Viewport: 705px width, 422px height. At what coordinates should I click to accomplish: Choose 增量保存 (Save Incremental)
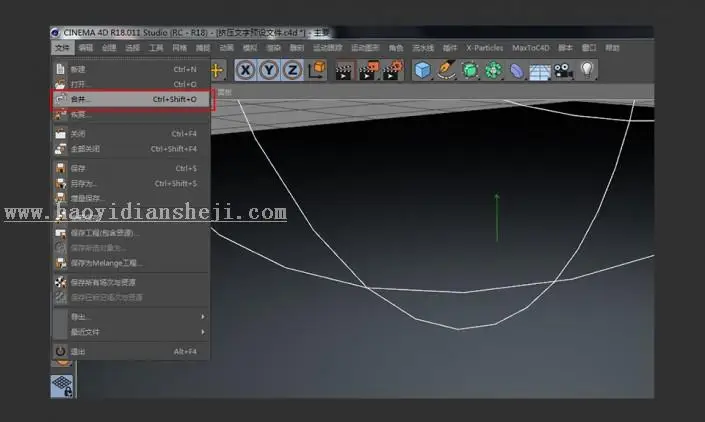pyautogui.click(x=131, y=198)
